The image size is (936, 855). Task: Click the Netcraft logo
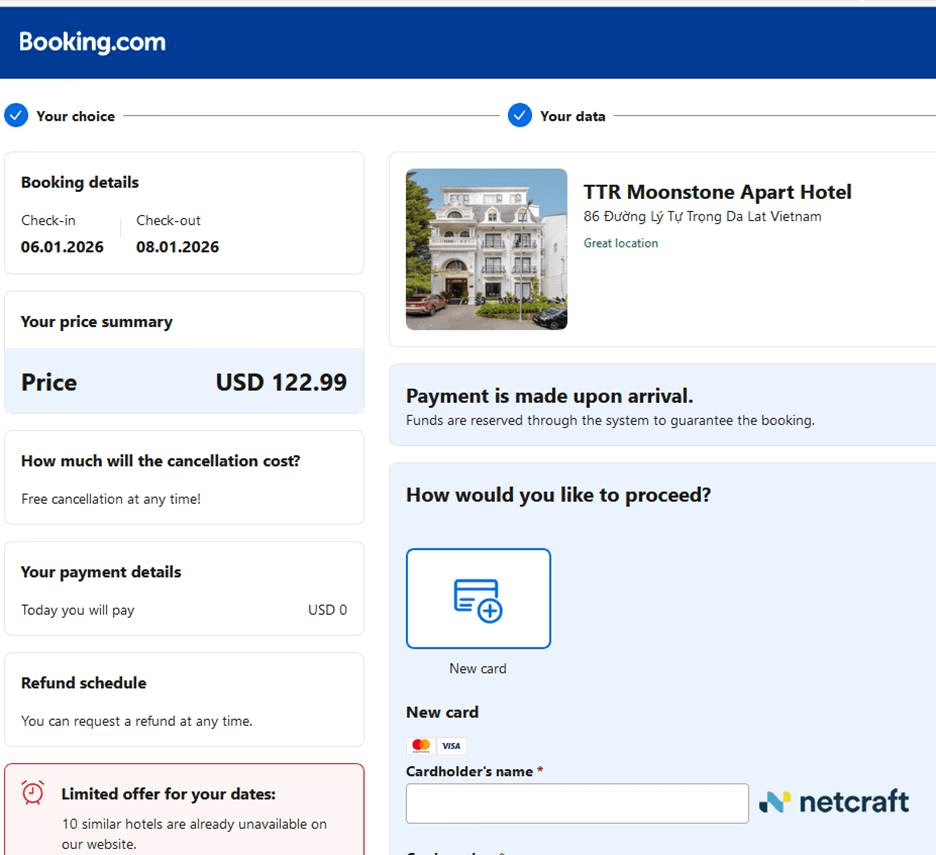click(x=834, y=802)
